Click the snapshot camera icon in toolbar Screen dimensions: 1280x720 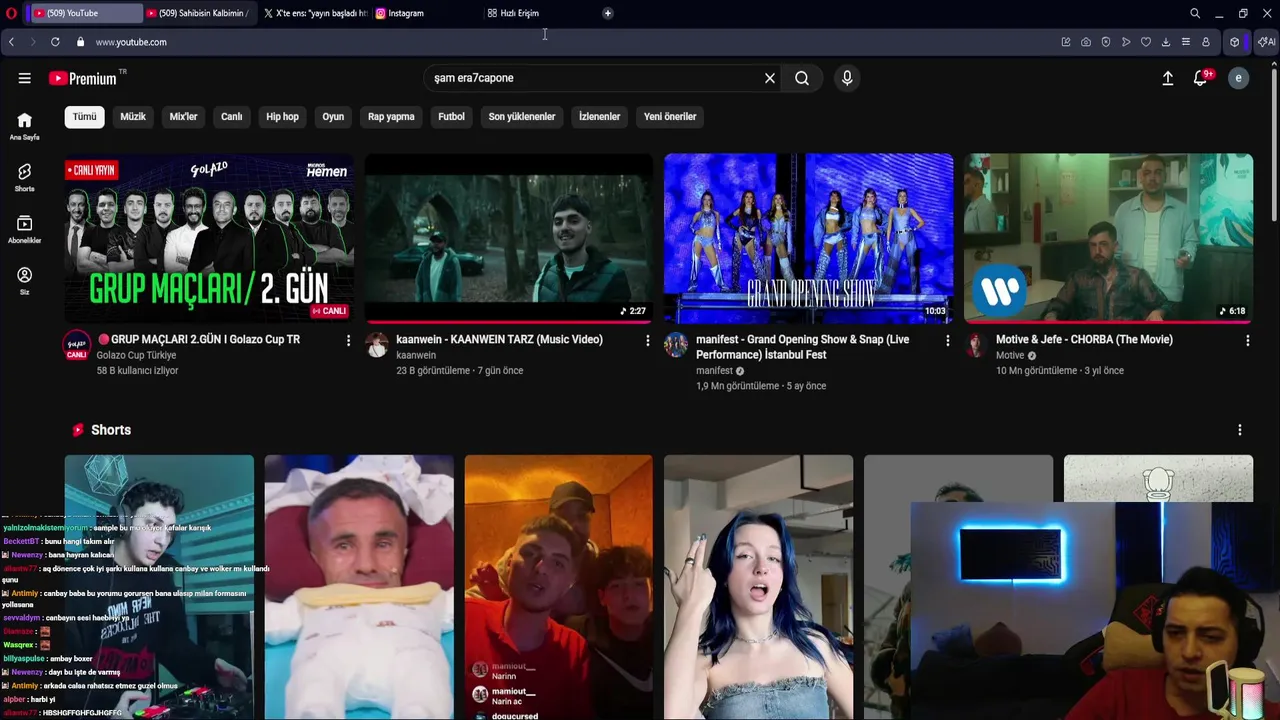[1086, 42]
